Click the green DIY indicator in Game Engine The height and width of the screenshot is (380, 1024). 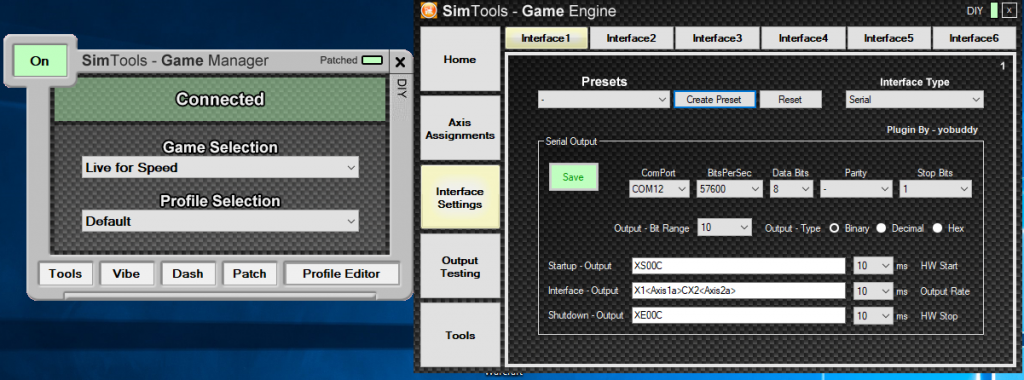tap(994, 10)
